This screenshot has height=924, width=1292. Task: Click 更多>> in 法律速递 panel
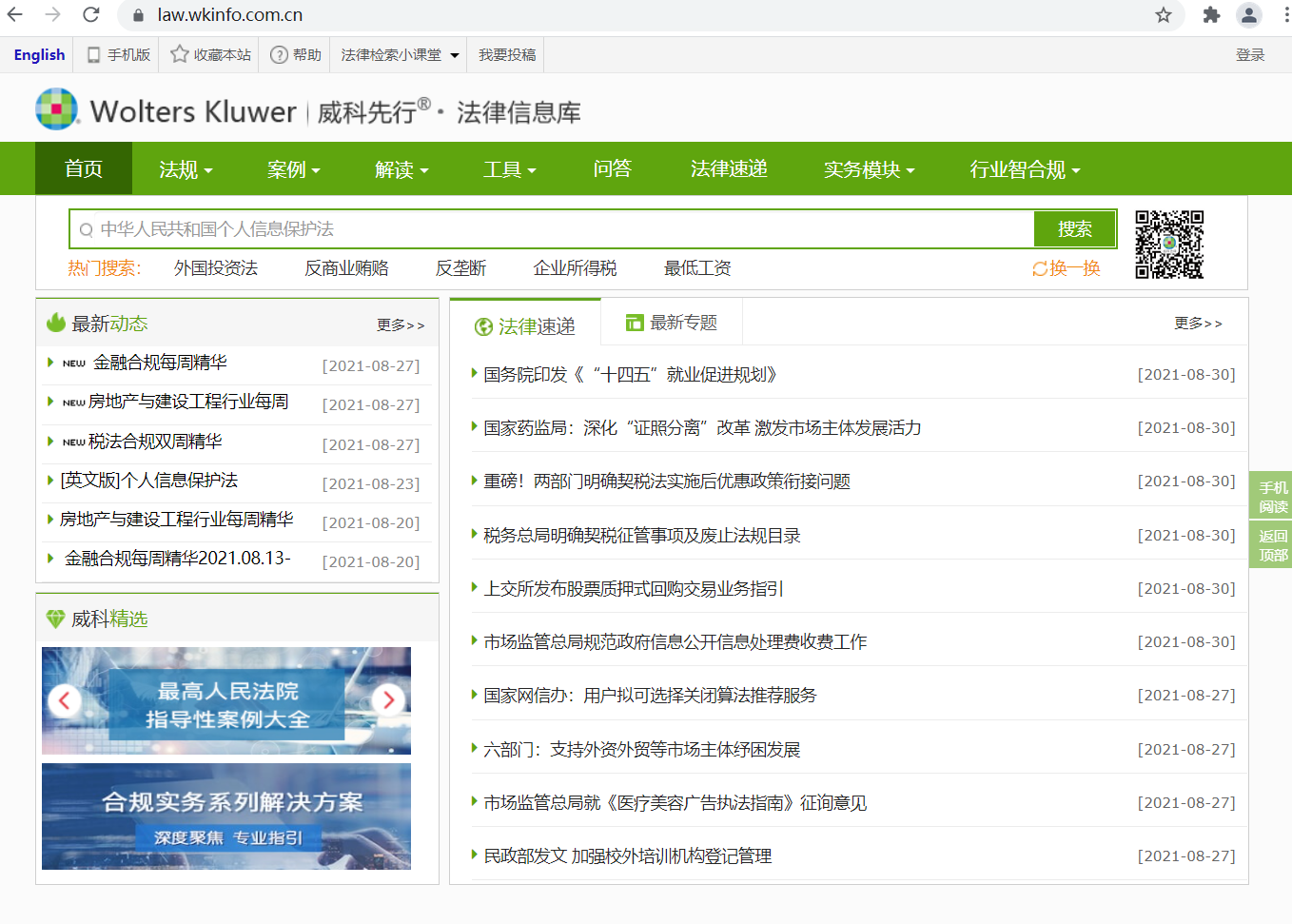point(1199,324)
